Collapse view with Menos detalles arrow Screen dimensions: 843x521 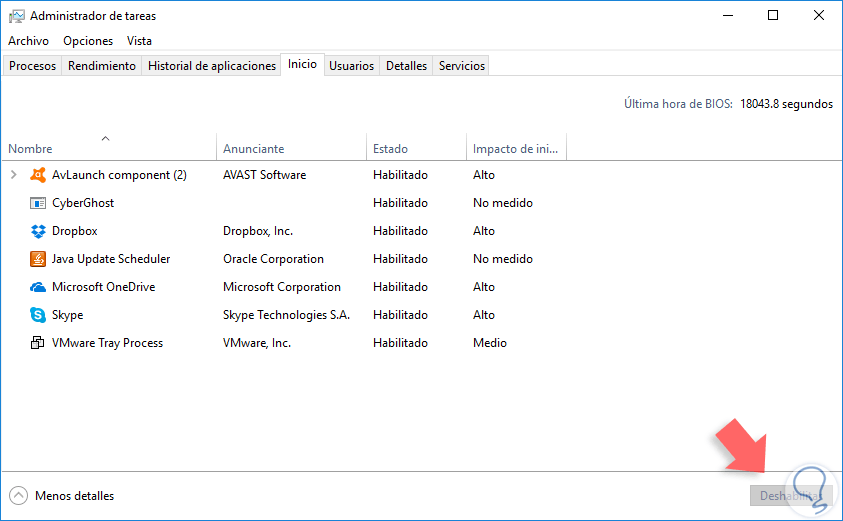click(18, 496)
